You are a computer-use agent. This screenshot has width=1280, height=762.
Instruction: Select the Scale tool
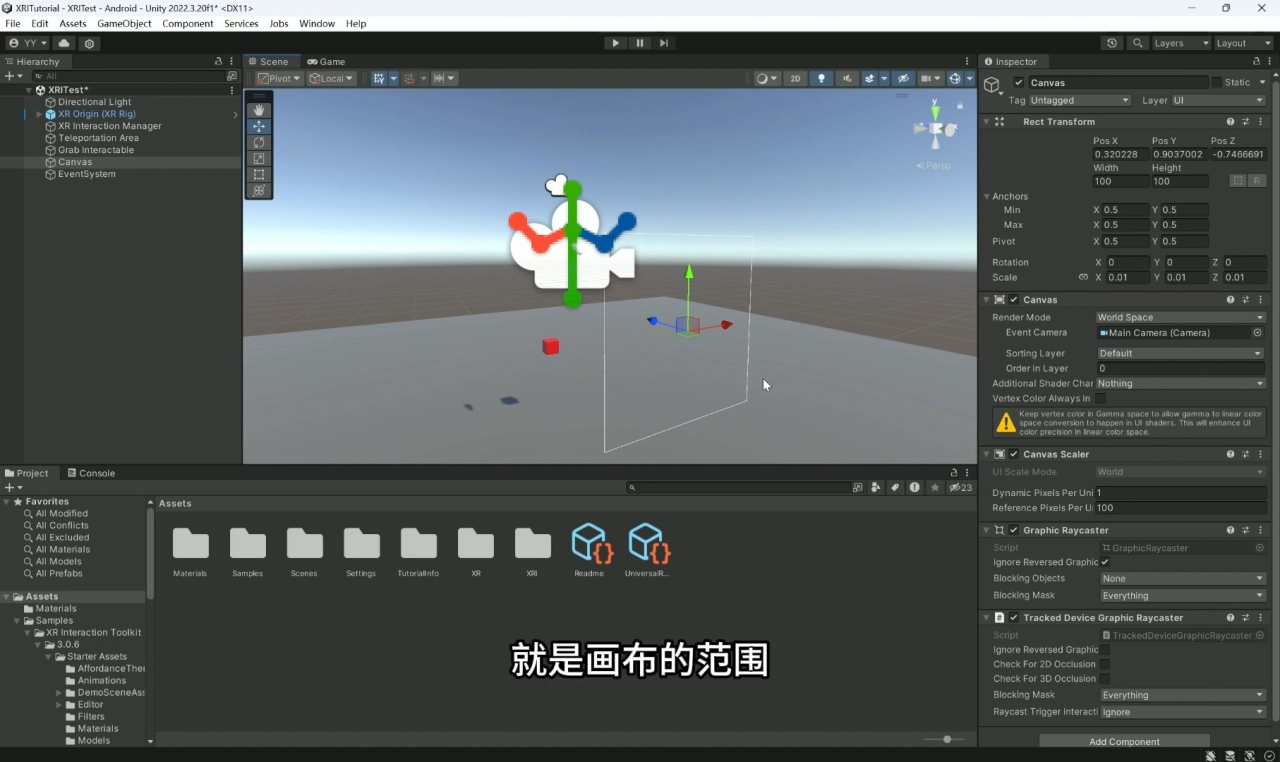click(x=259, y=158)
